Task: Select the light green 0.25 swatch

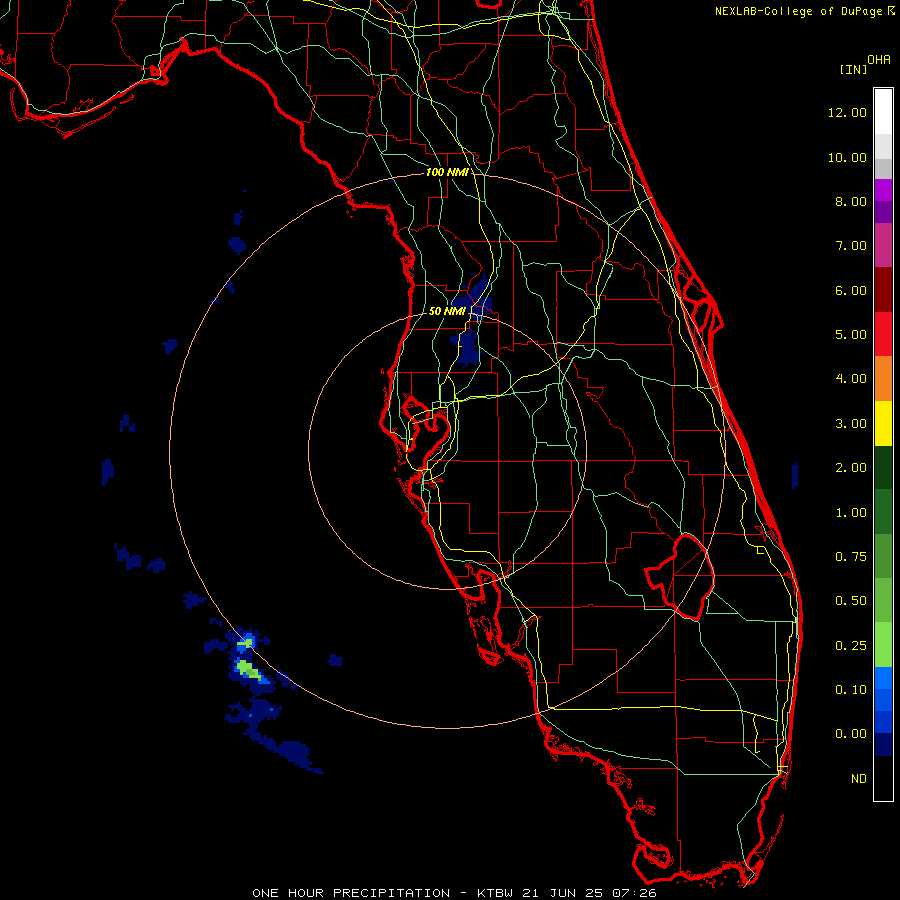Action: [883, 645]
